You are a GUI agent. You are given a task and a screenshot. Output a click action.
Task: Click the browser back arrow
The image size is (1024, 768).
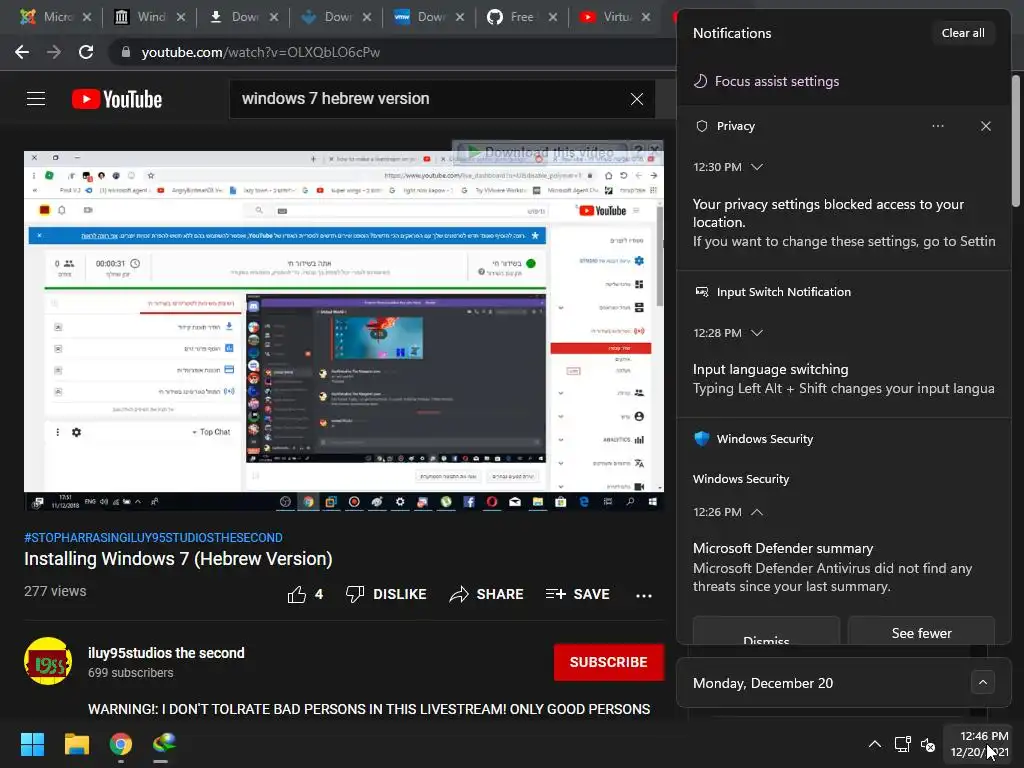pyautogui.click(x=22, y=52)
